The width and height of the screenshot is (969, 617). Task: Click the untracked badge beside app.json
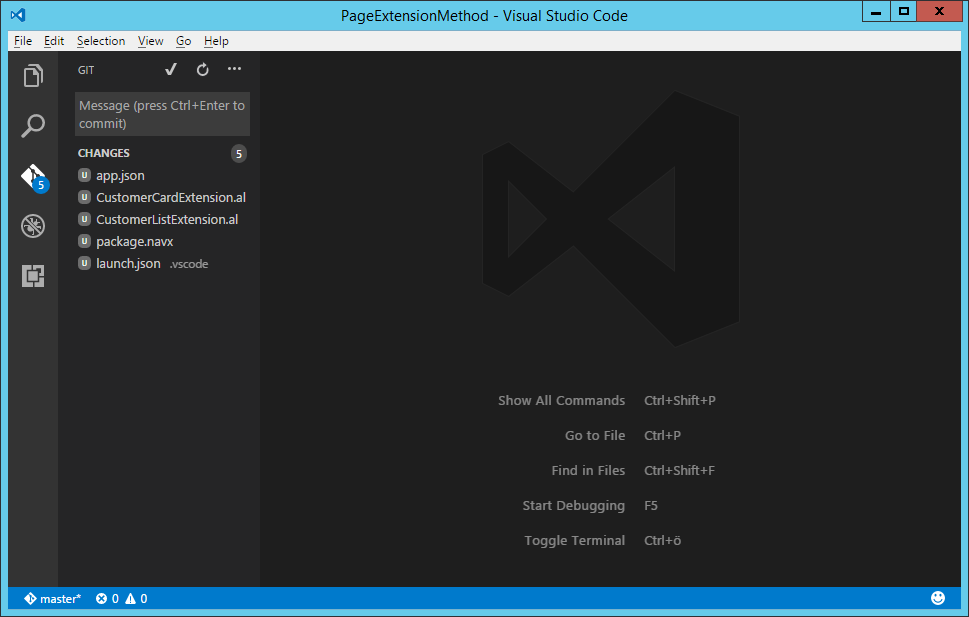click(85, 175)
